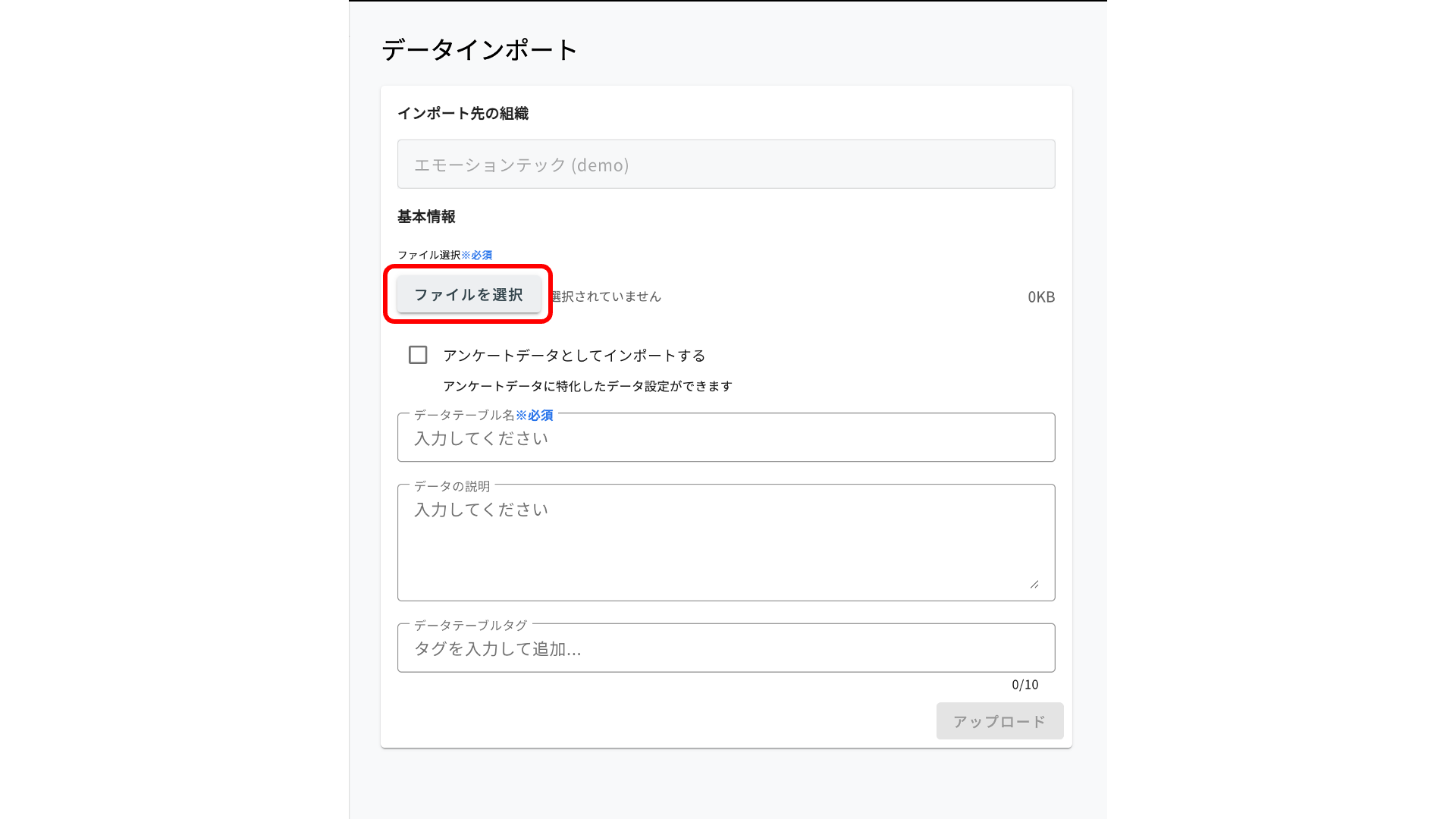The image size is (1456, 819).
Task: Click the 入力してください placeholder under データテーブル名
Action: click(480, 438)
